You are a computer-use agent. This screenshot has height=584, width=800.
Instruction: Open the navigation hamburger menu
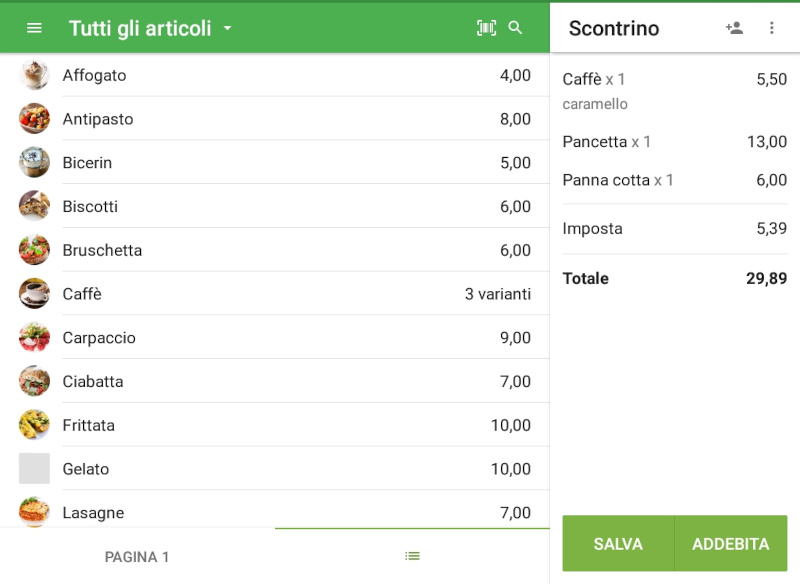[34, 28]
